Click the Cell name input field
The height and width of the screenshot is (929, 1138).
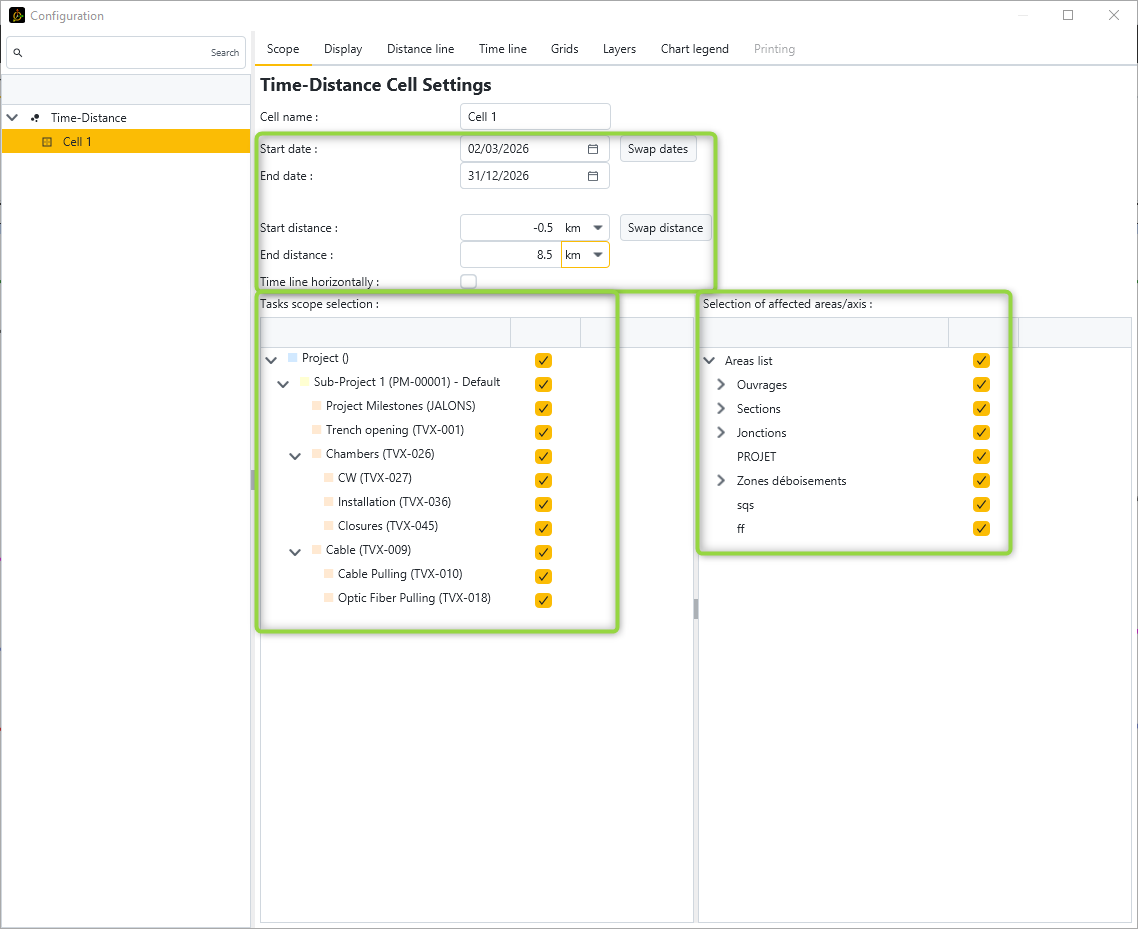tap(535, 117)
